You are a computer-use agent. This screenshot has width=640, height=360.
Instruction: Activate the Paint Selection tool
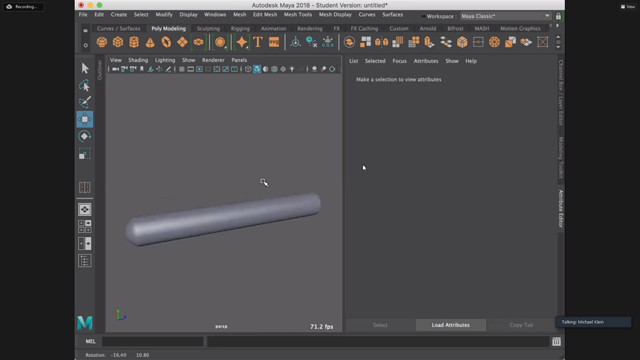coord(84,102)
